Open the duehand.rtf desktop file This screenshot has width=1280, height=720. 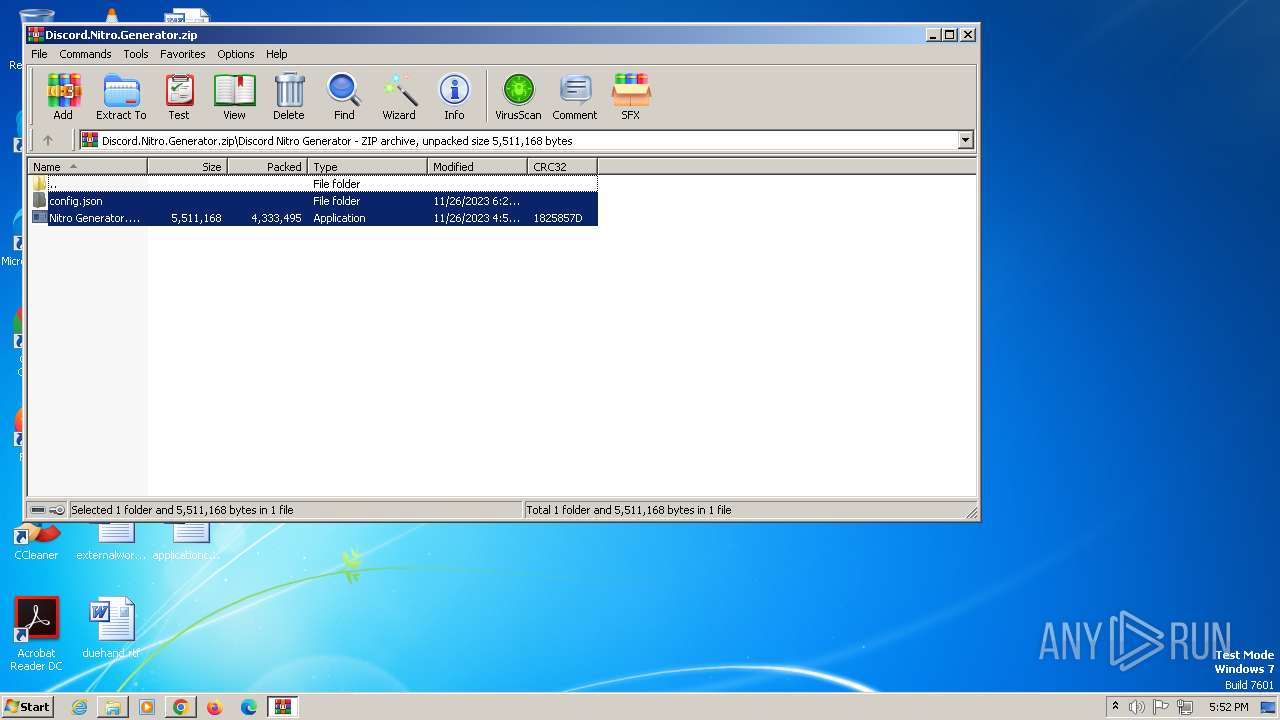click(111, 628)
